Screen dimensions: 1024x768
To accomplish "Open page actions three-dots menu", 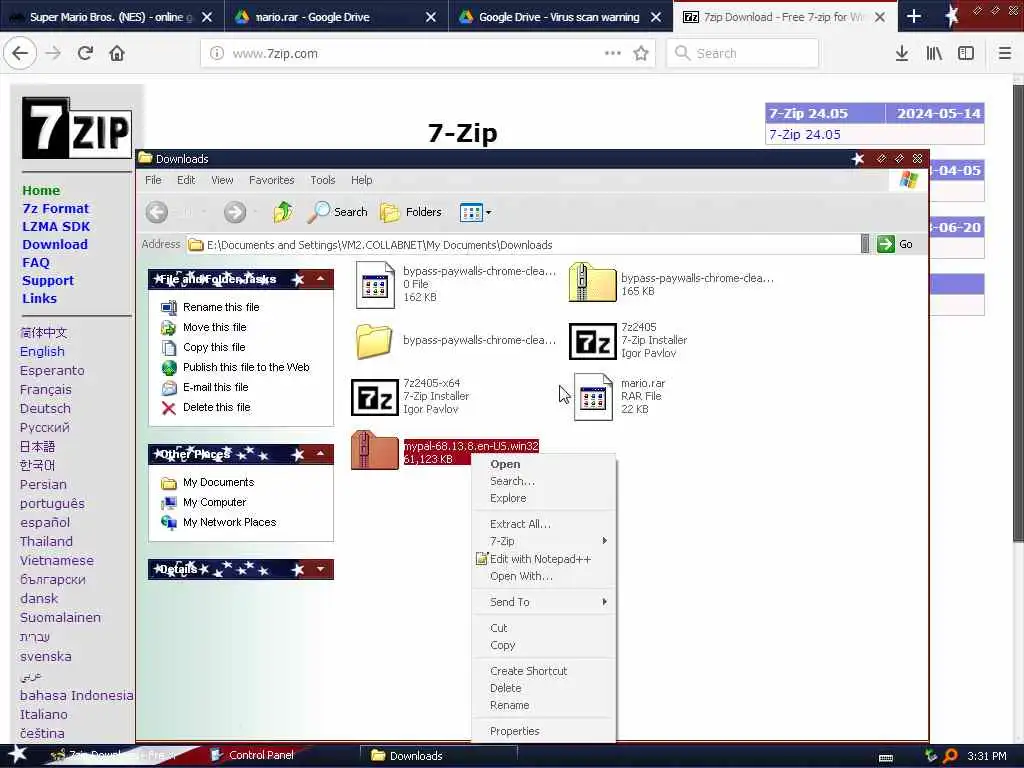I will pyautogui.click(x=613, y=54).
